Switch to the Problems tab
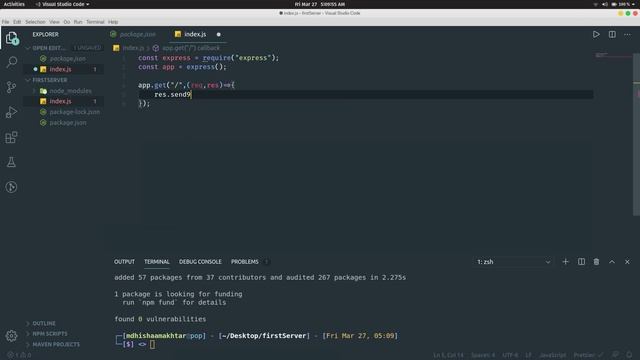Image resolution: width=640 pixels, height=360 pixels. pyautogui.click(x=244, y=262)
